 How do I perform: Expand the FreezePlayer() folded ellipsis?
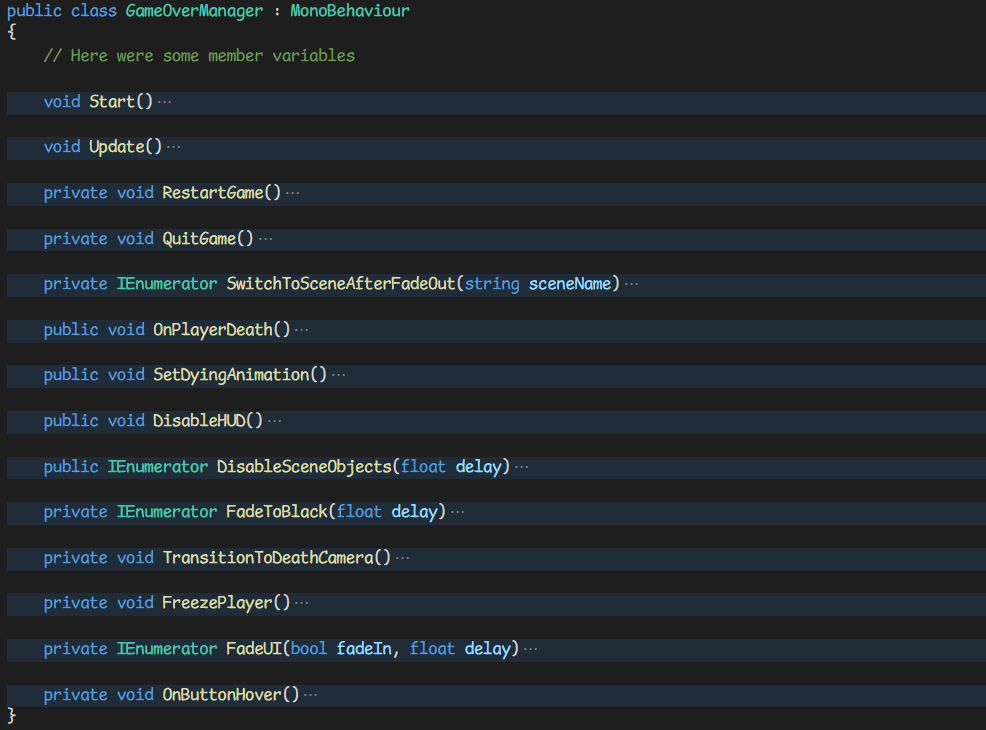point(302,603)
